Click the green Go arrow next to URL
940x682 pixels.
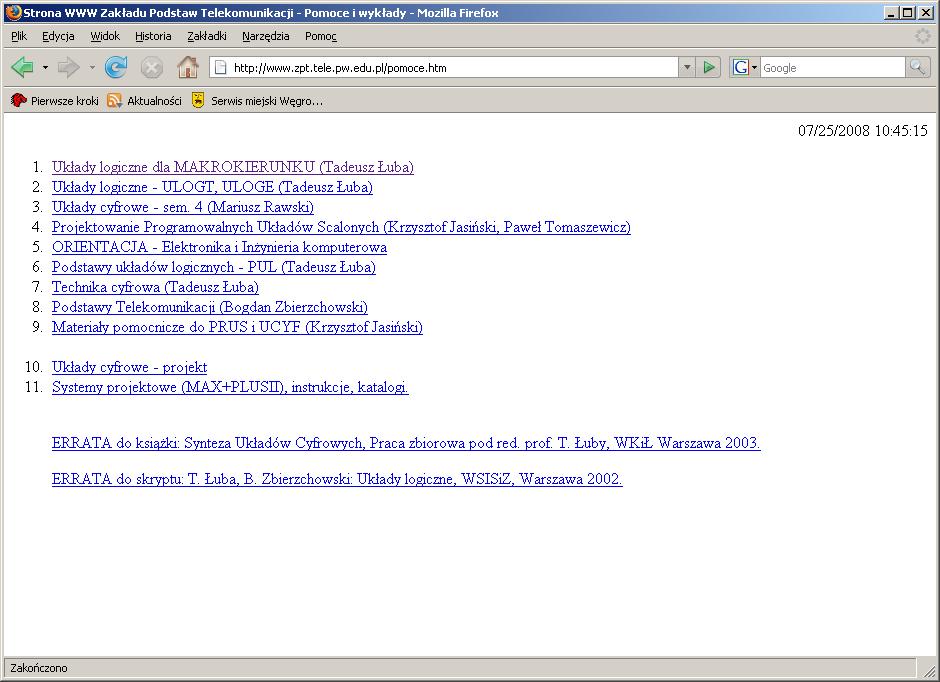[709, 67]
